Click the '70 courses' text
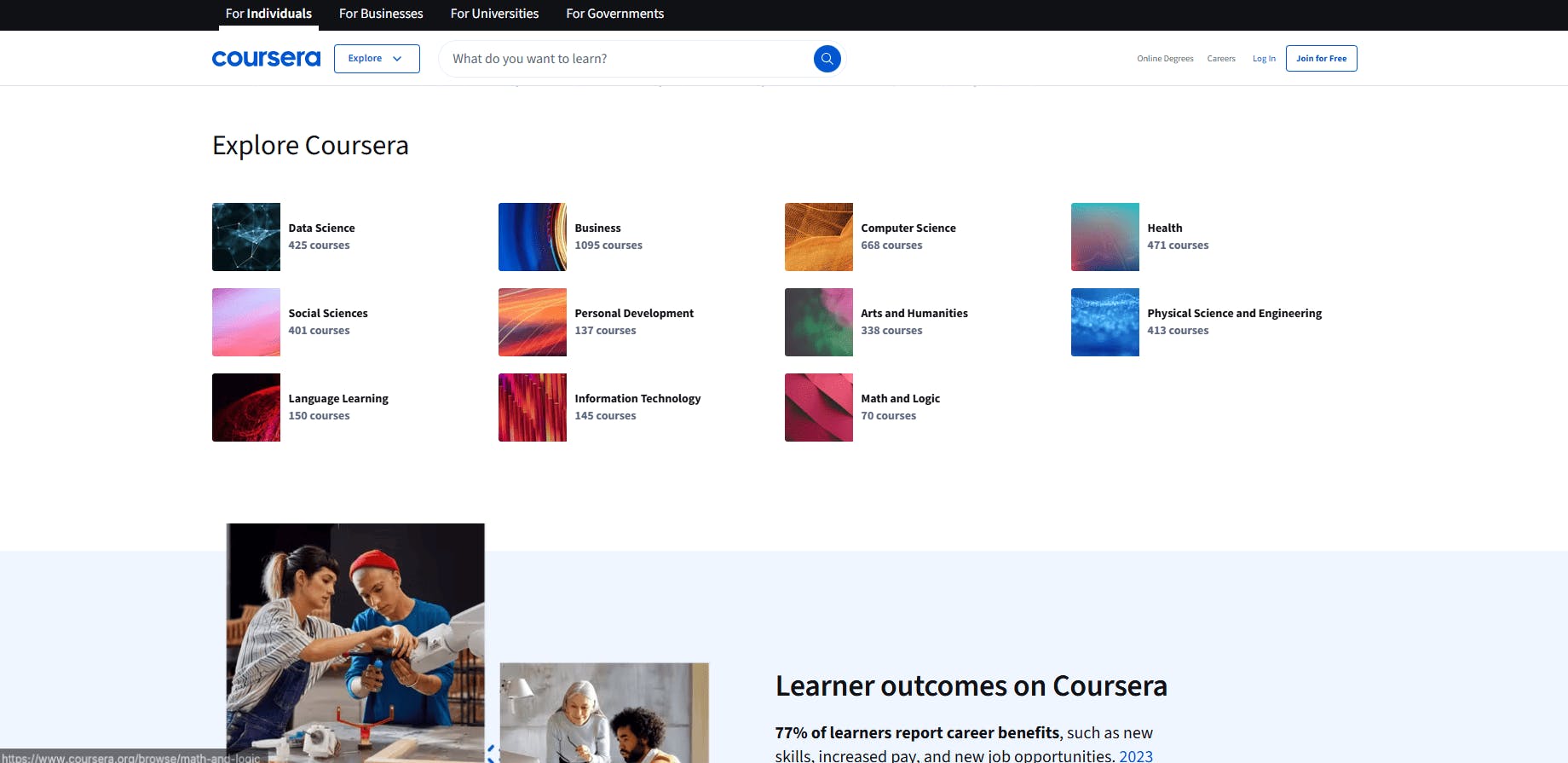This screenshot has width=1568, height=763. click(889, 416)
